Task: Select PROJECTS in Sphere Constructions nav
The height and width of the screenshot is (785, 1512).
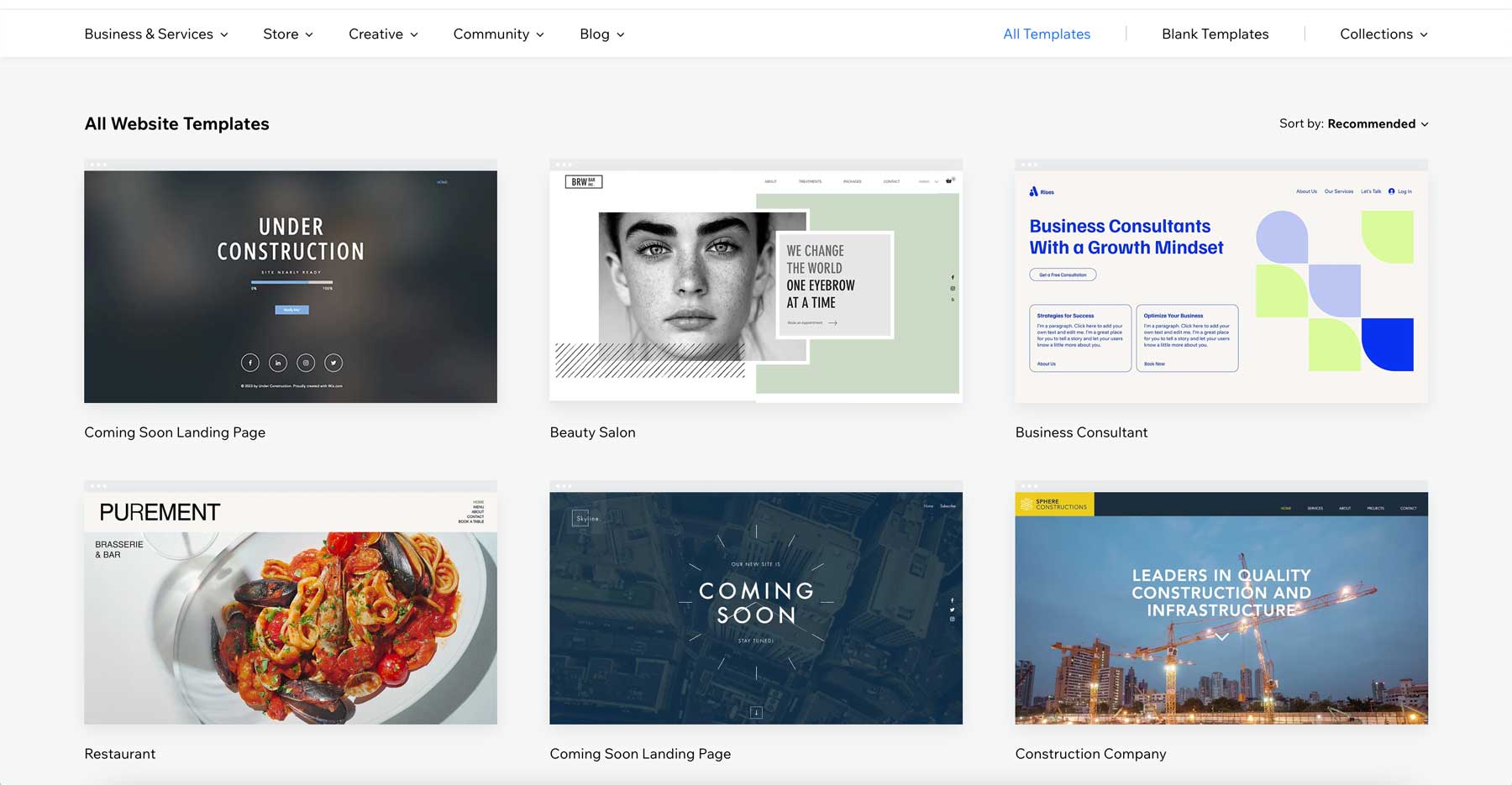Action: [1376, 508]
